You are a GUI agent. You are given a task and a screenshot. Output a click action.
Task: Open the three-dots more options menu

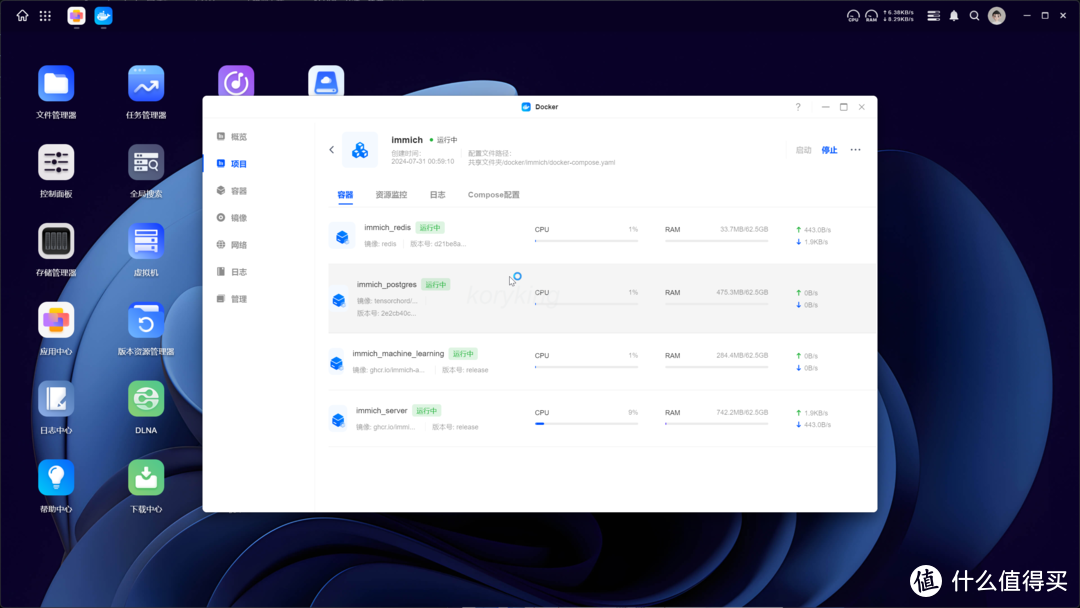tap(855, 149)
